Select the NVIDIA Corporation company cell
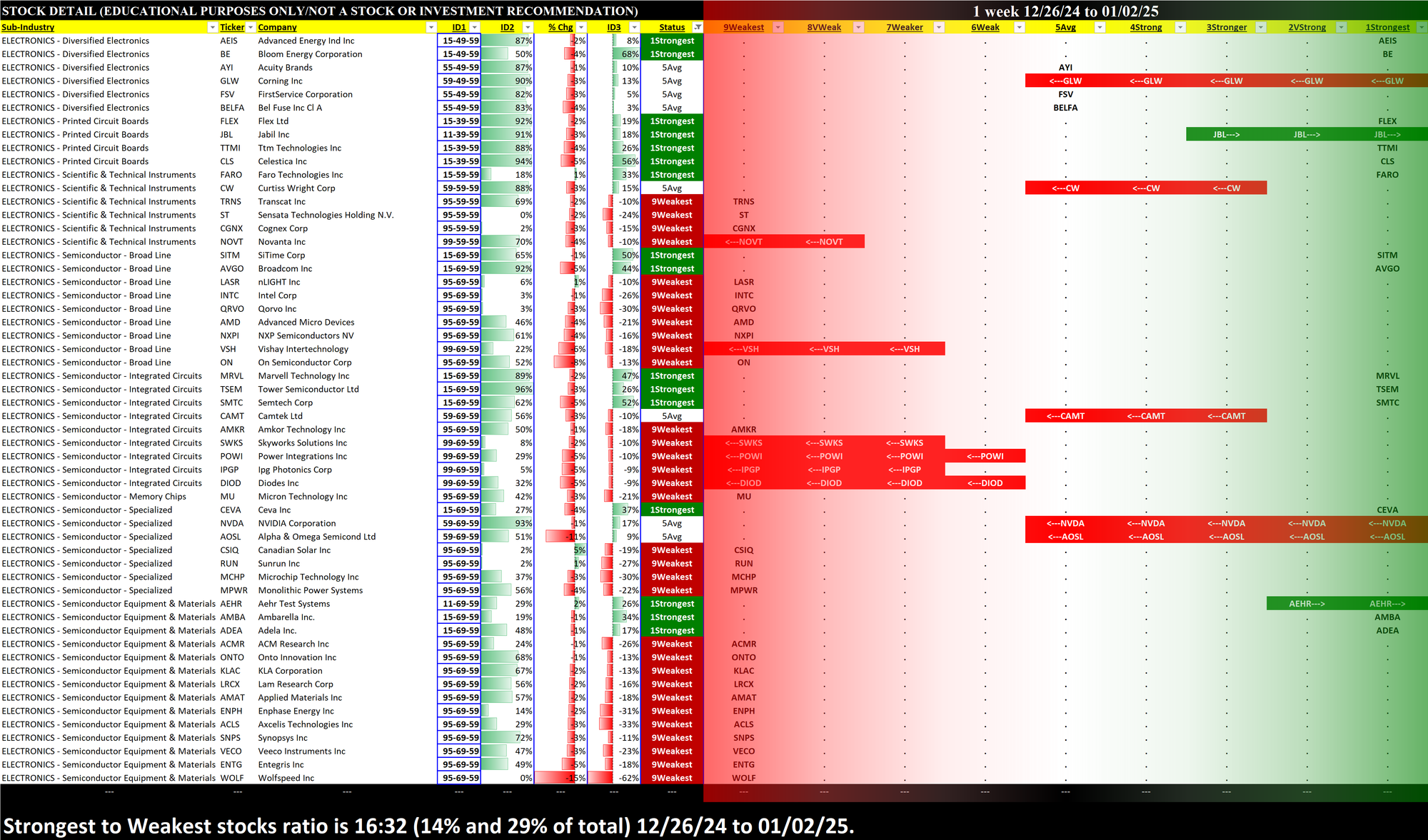Screen dimensions: 1428x840 (x=297, y=523)
